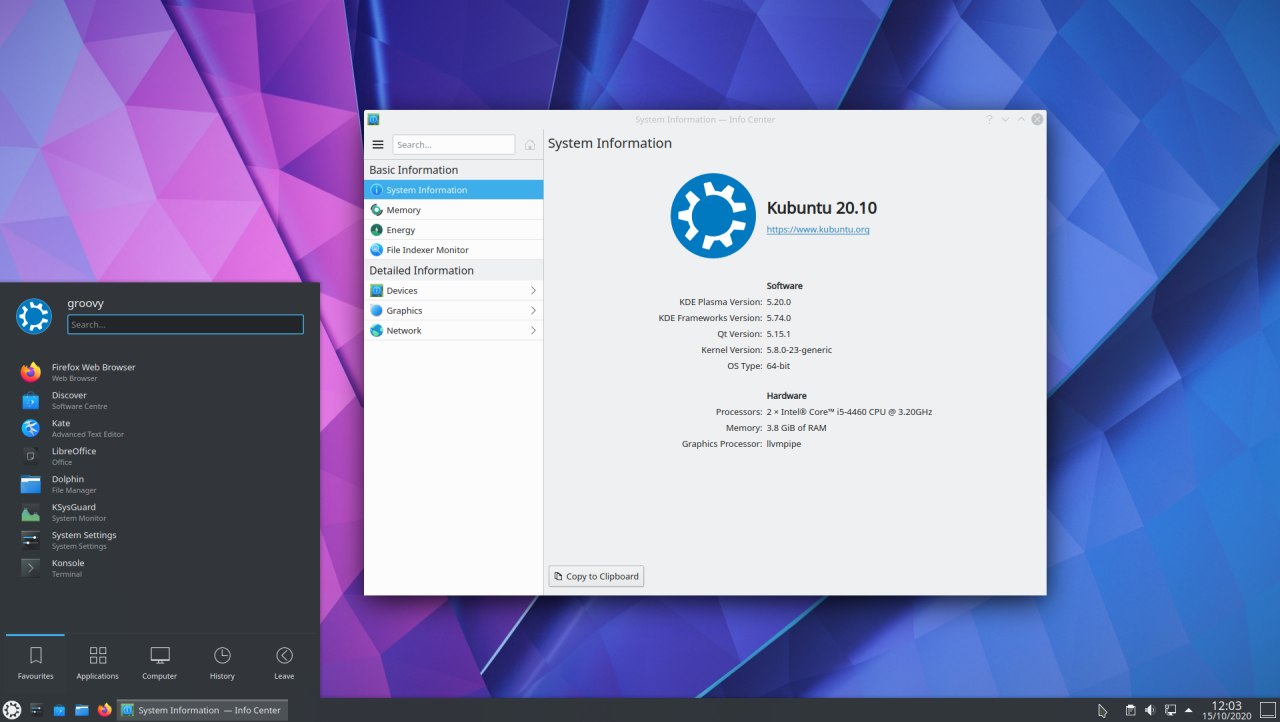Open File Indexer Monitor
Image resolution: width=1280 pixels, height=722 pixels.
point(454,250)
